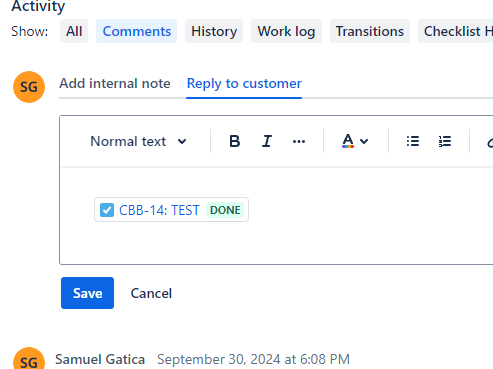This screenshot has width=493, height=369.
Task: Click the CBB-14 task checkbox icon
Action: tap(107, 210)
